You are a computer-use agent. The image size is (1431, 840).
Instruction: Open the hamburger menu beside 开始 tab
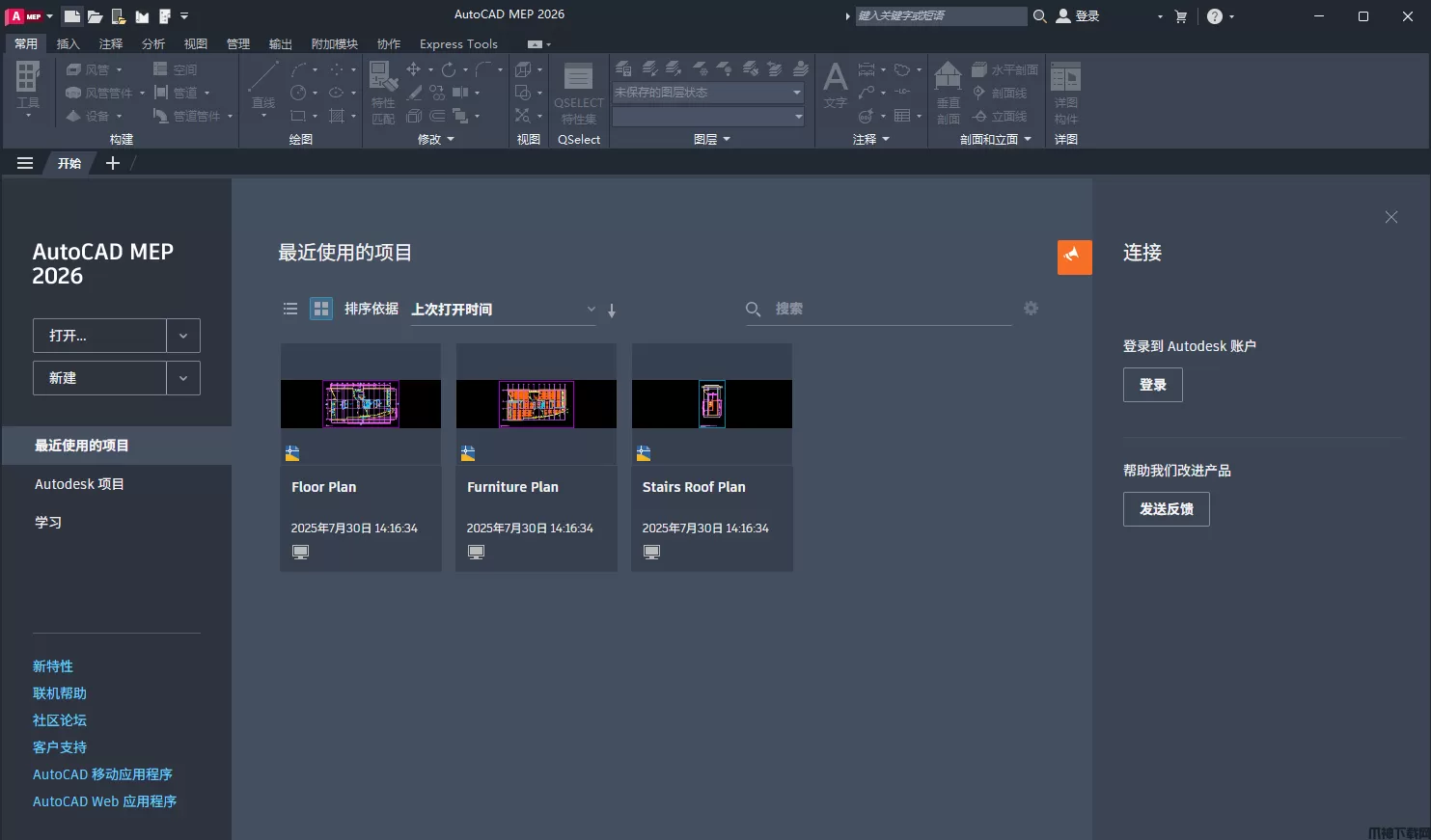tap(25, 163)
